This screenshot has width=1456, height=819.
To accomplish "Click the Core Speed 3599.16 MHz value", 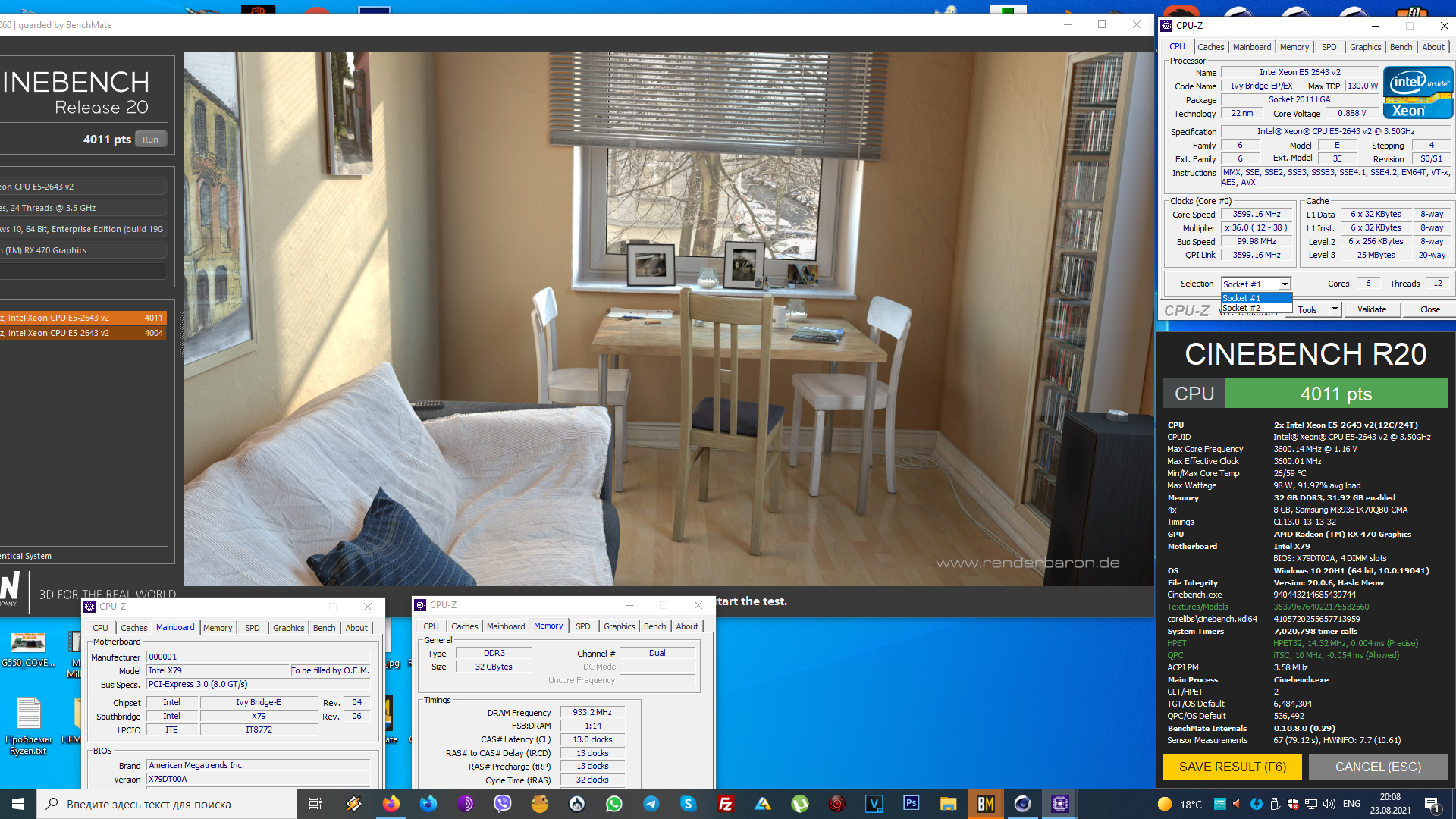I will (x=1257, y=215).
